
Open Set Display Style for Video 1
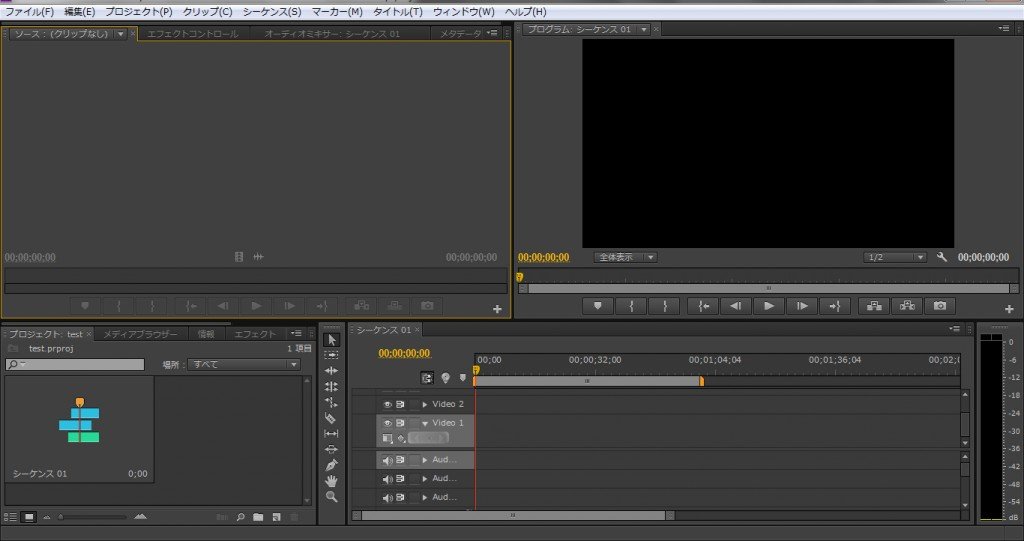tap(388, 438)
